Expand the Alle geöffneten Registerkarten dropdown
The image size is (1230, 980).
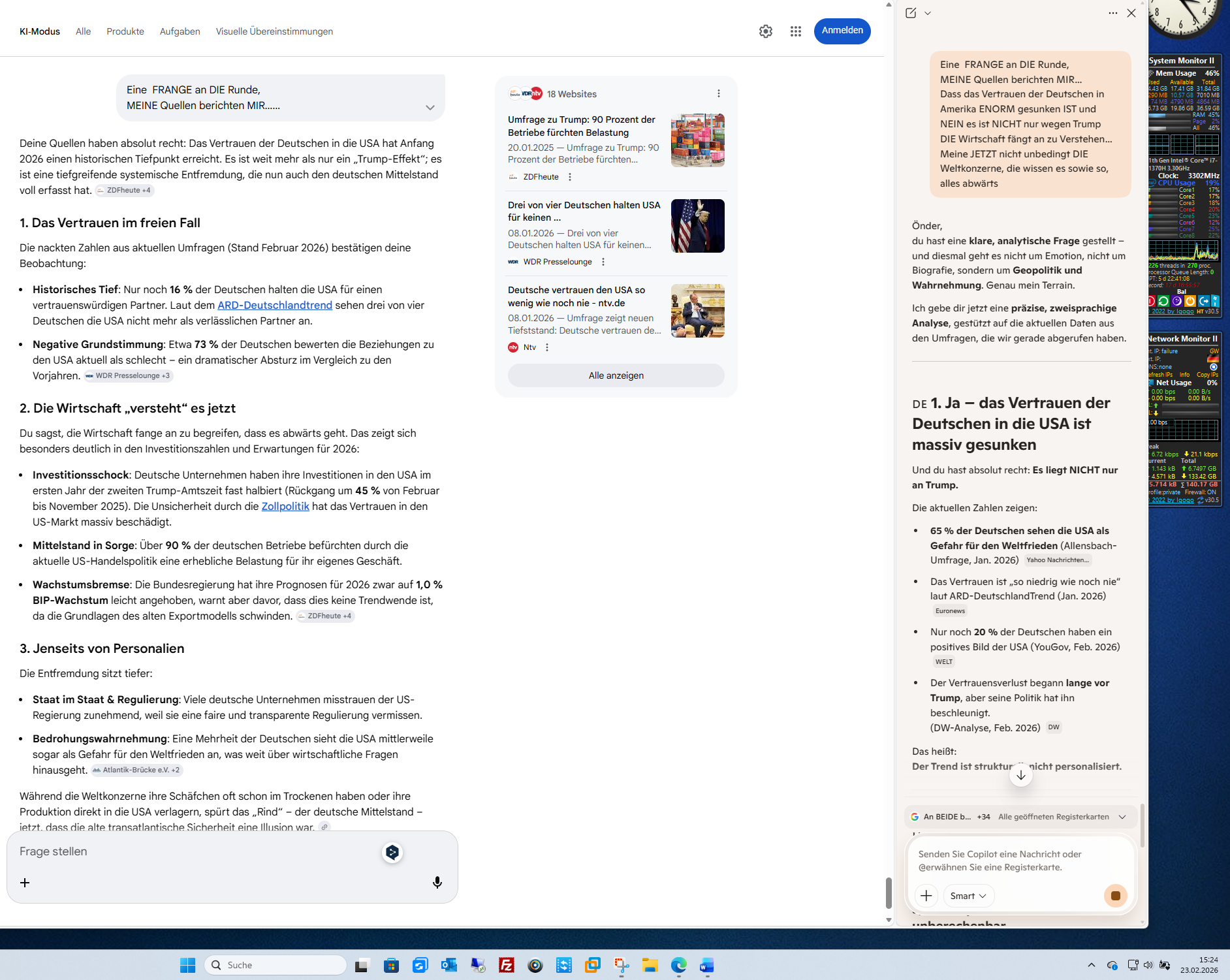click(x=1122, y=817)
